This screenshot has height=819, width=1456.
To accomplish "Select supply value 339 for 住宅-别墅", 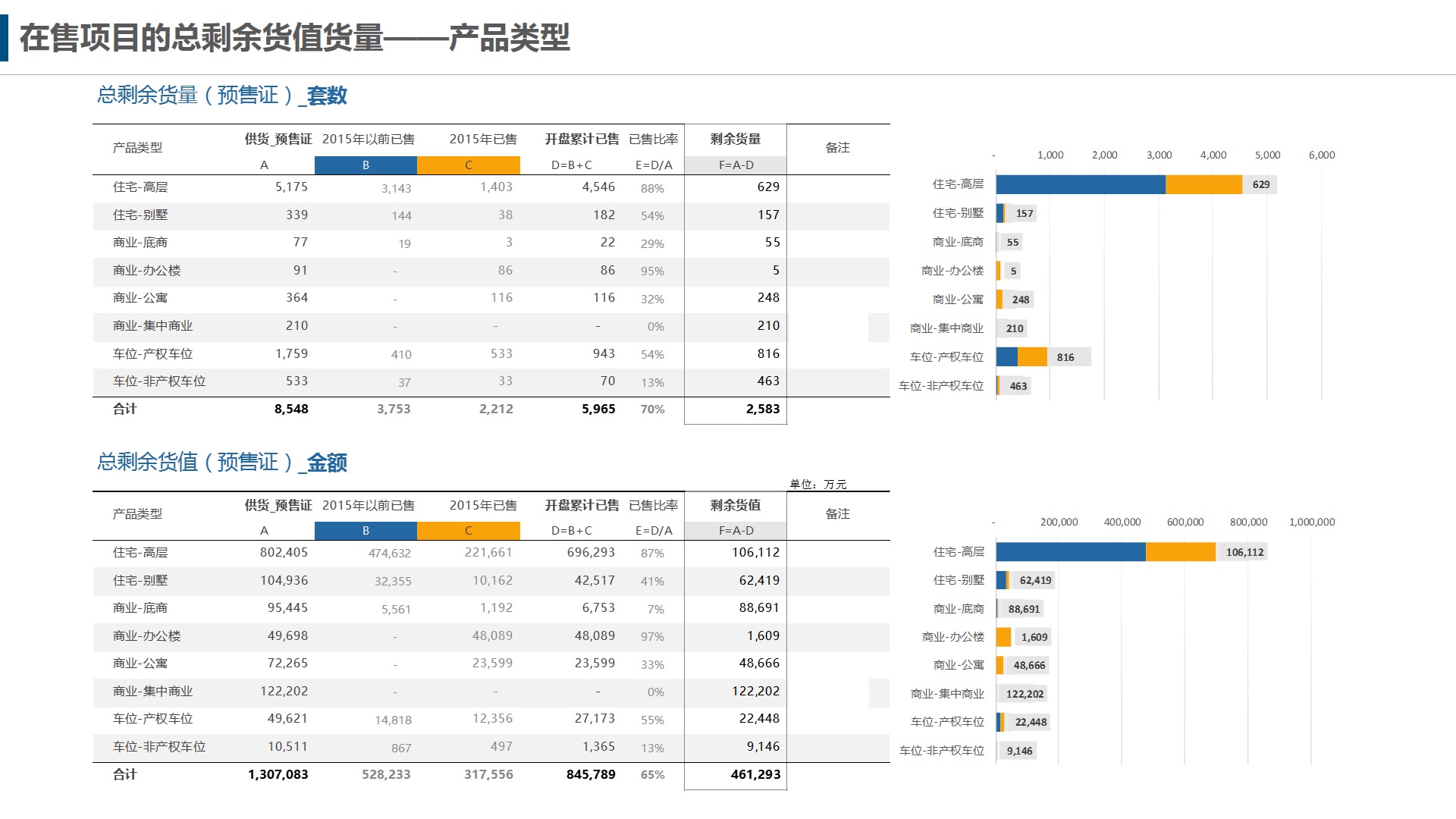I will [x=297, y=215].
